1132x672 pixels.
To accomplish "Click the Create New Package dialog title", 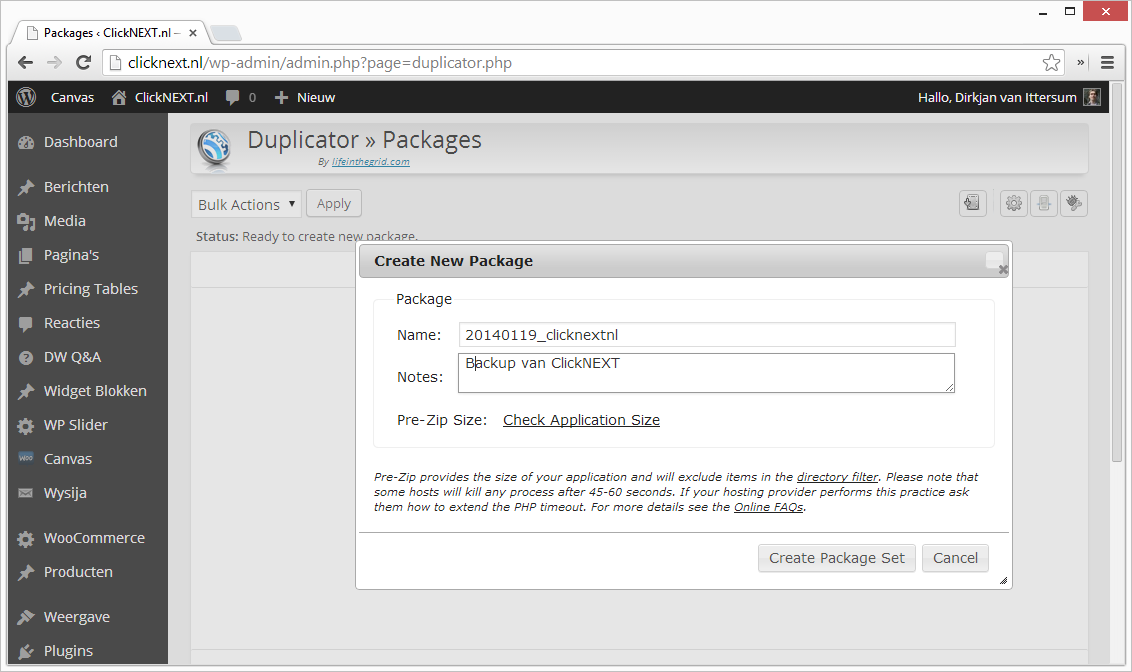I will pyautogui.click(x=453, y=261).
